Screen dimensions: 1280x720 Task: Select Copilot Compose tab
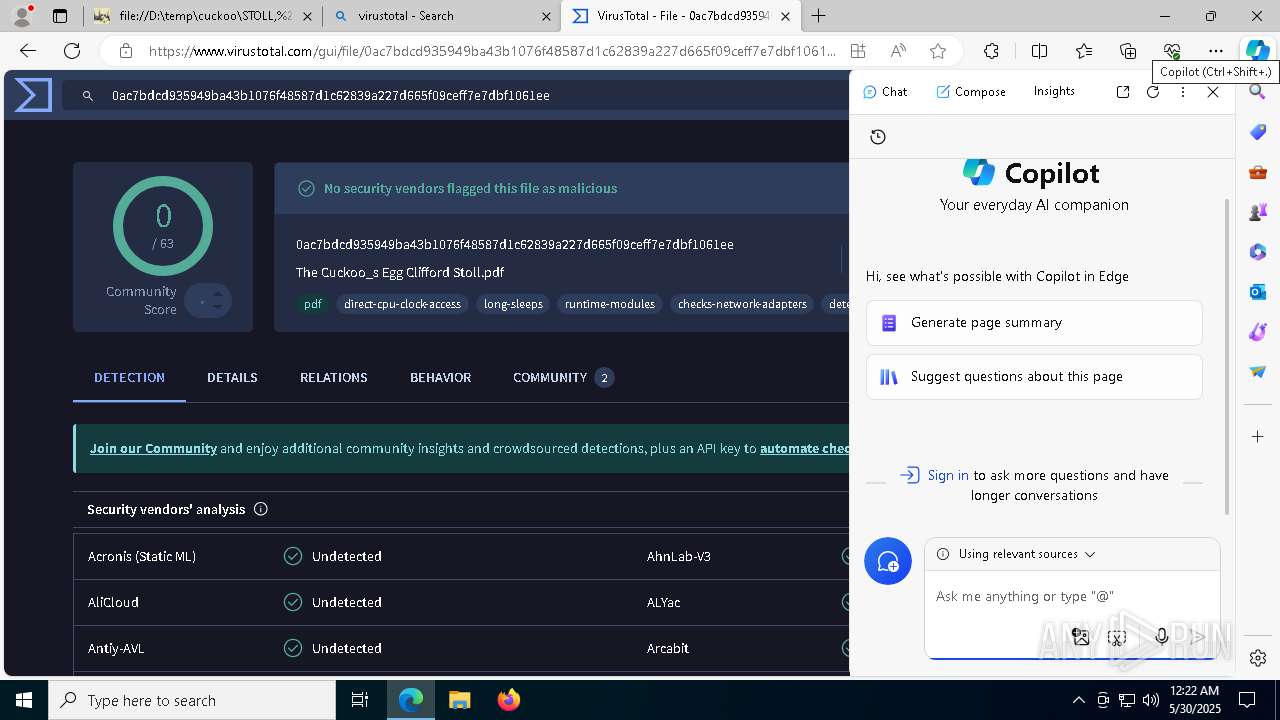point(971,91)
